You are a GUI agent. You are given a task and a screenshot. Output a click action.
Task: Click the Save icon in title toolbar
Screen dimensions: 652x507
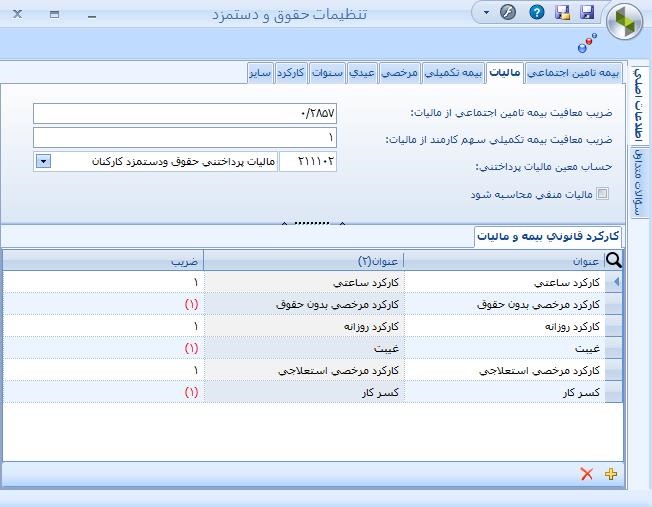click(587, 13)
